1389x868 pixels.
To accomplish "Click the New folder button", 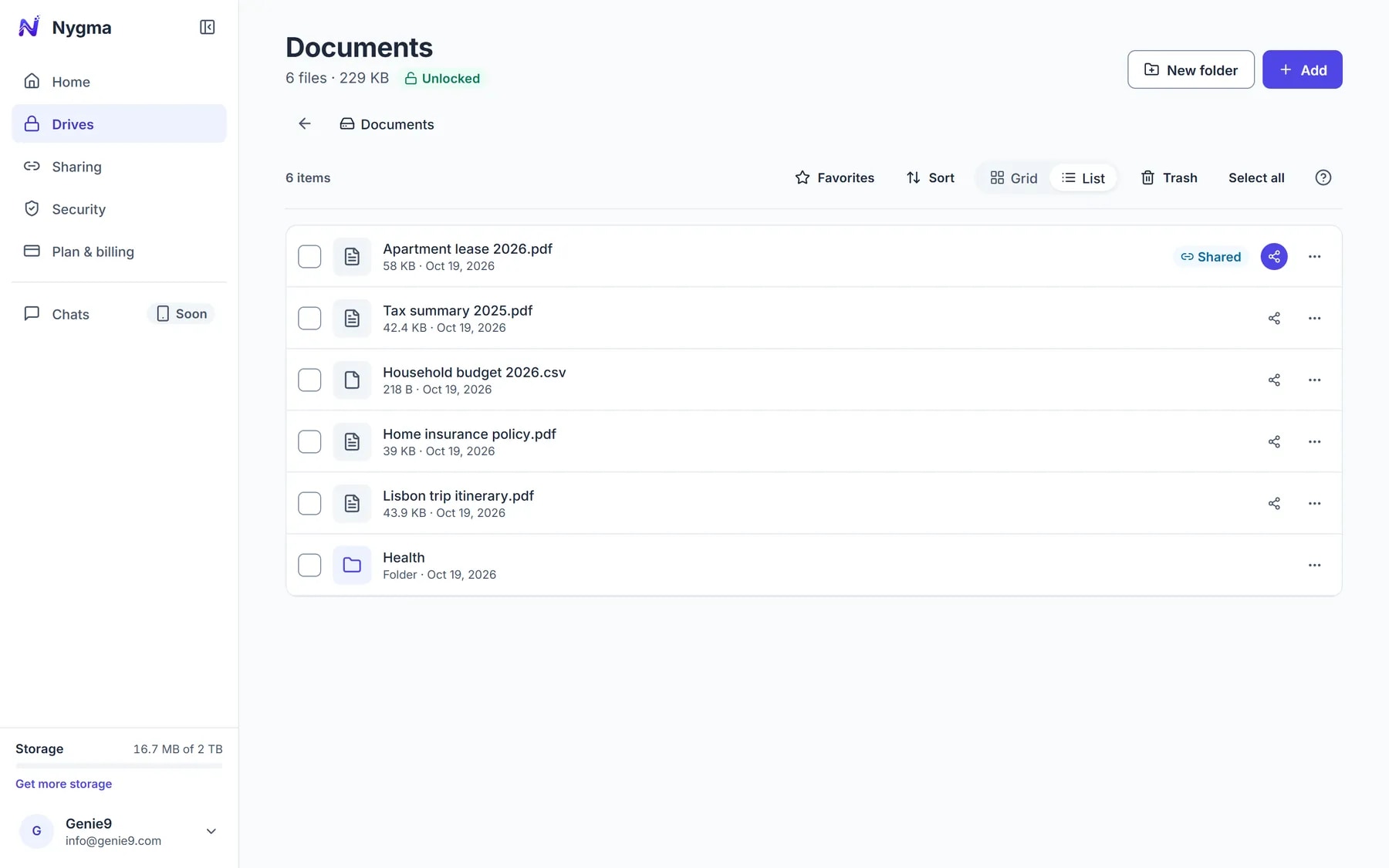I will (x=1191, y=69).
